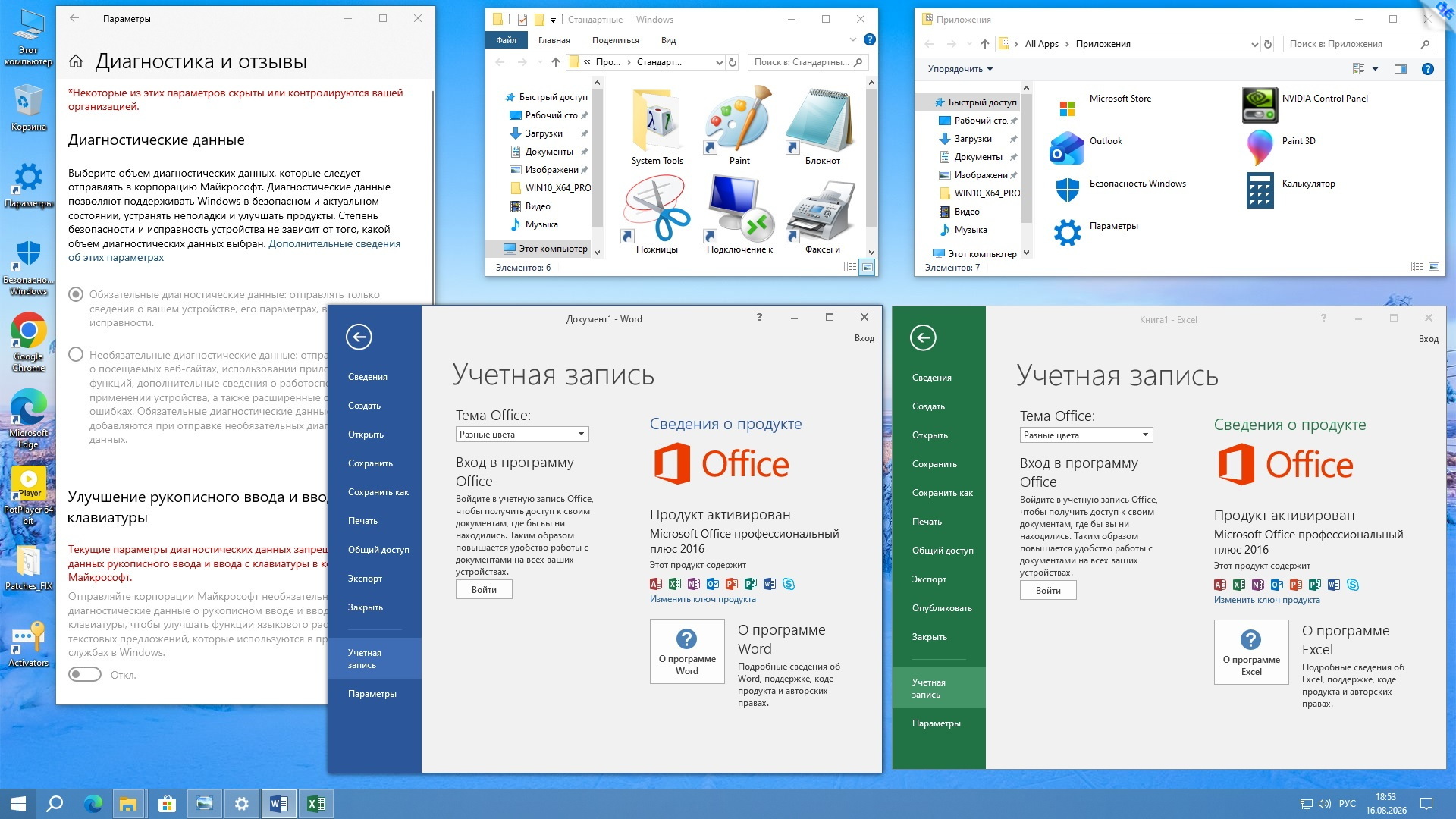The image size is (1456, 819).
Task: Select Опубликовать in Excel backstage menu
Action: (942, 608)
